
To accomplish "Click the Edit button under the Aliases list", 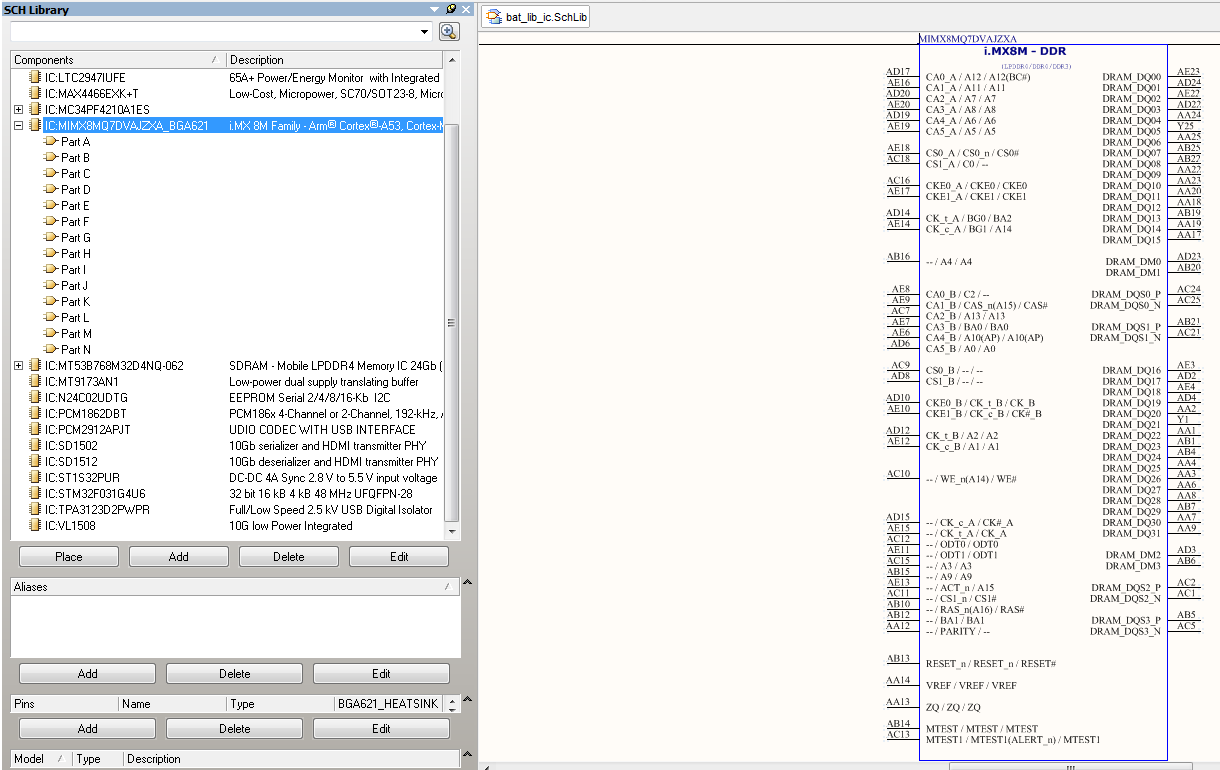I will click(x=381, y=674).
